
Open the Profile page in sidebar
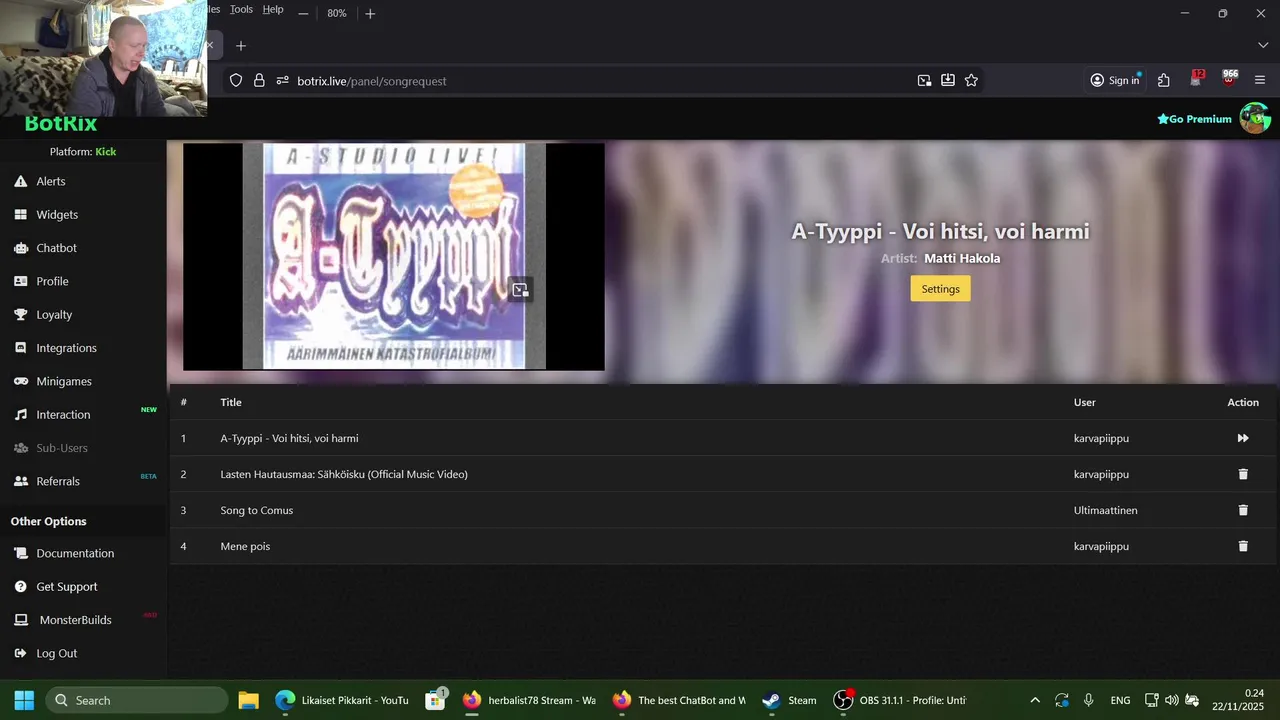tap(52, 281)
